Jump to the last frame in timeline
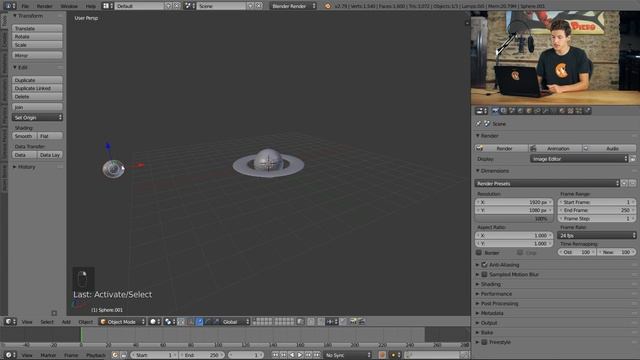This screenshot has height=360, width=640. [x=317, y=355]
